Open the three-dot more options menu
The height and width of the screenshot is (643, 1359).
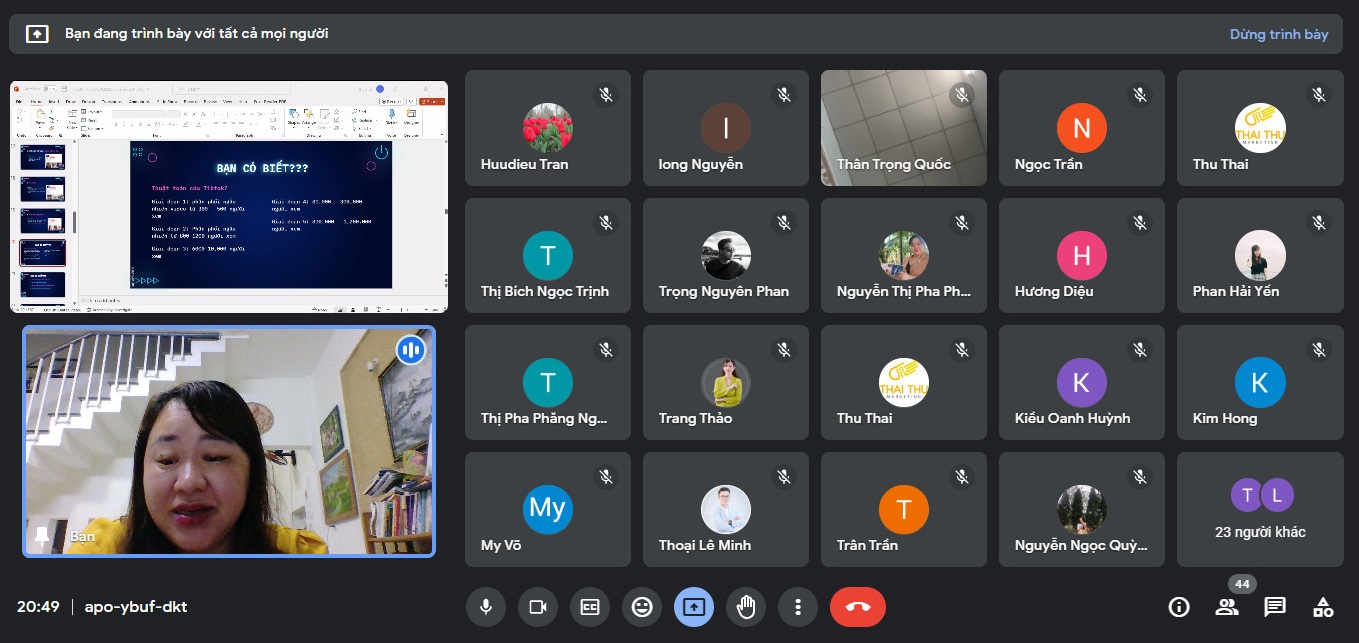tap(798, 607)
